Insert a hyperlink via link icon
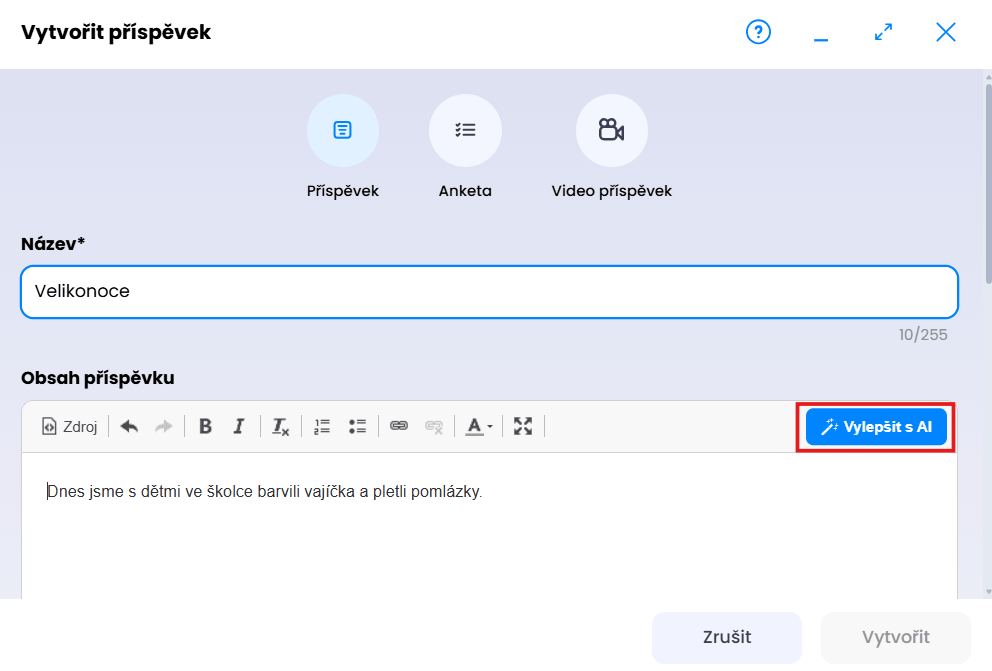This screenshot has width=992, height=671. coord(399,426)
